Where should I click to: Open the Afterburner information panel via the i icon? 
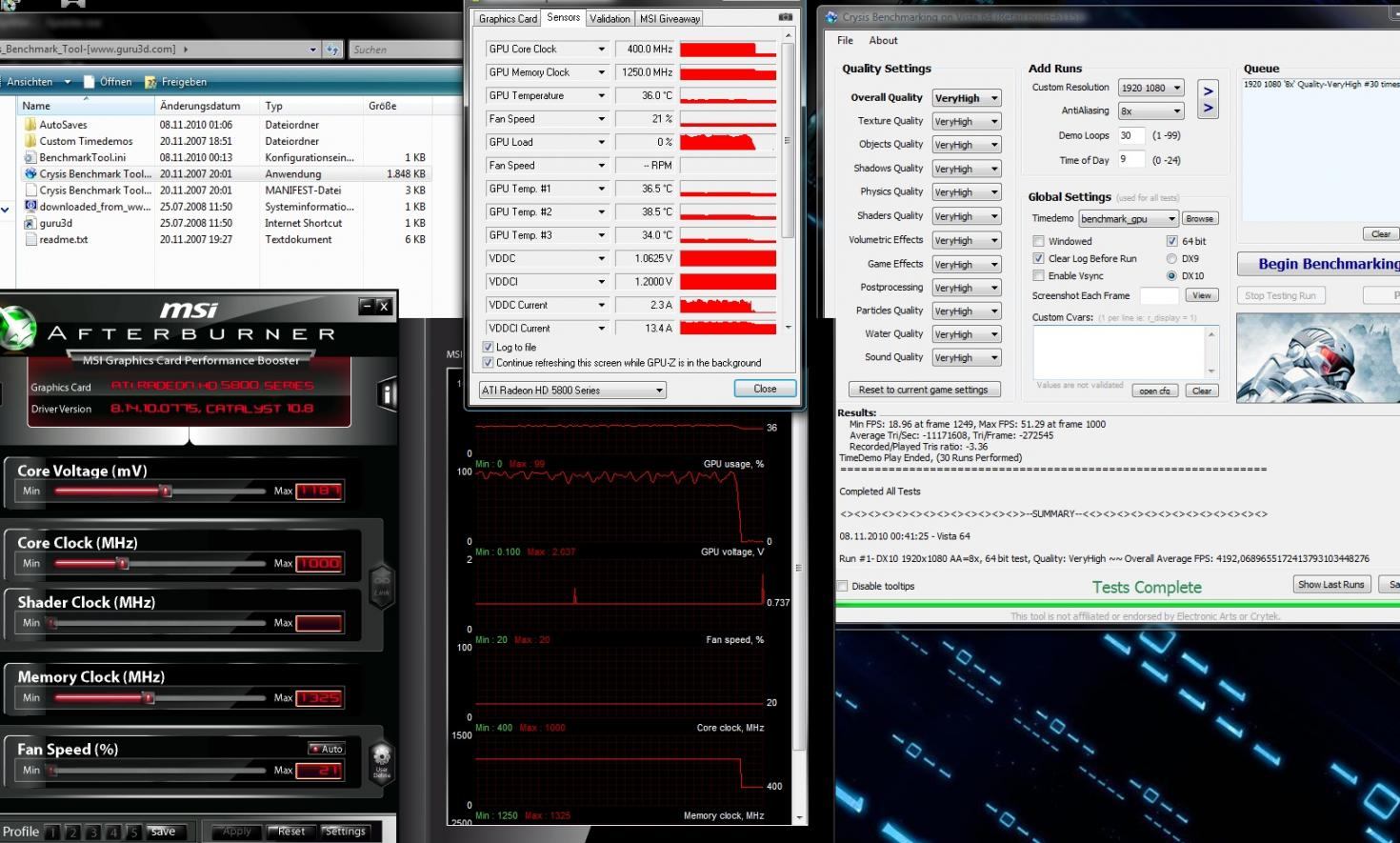pos(387,393)
